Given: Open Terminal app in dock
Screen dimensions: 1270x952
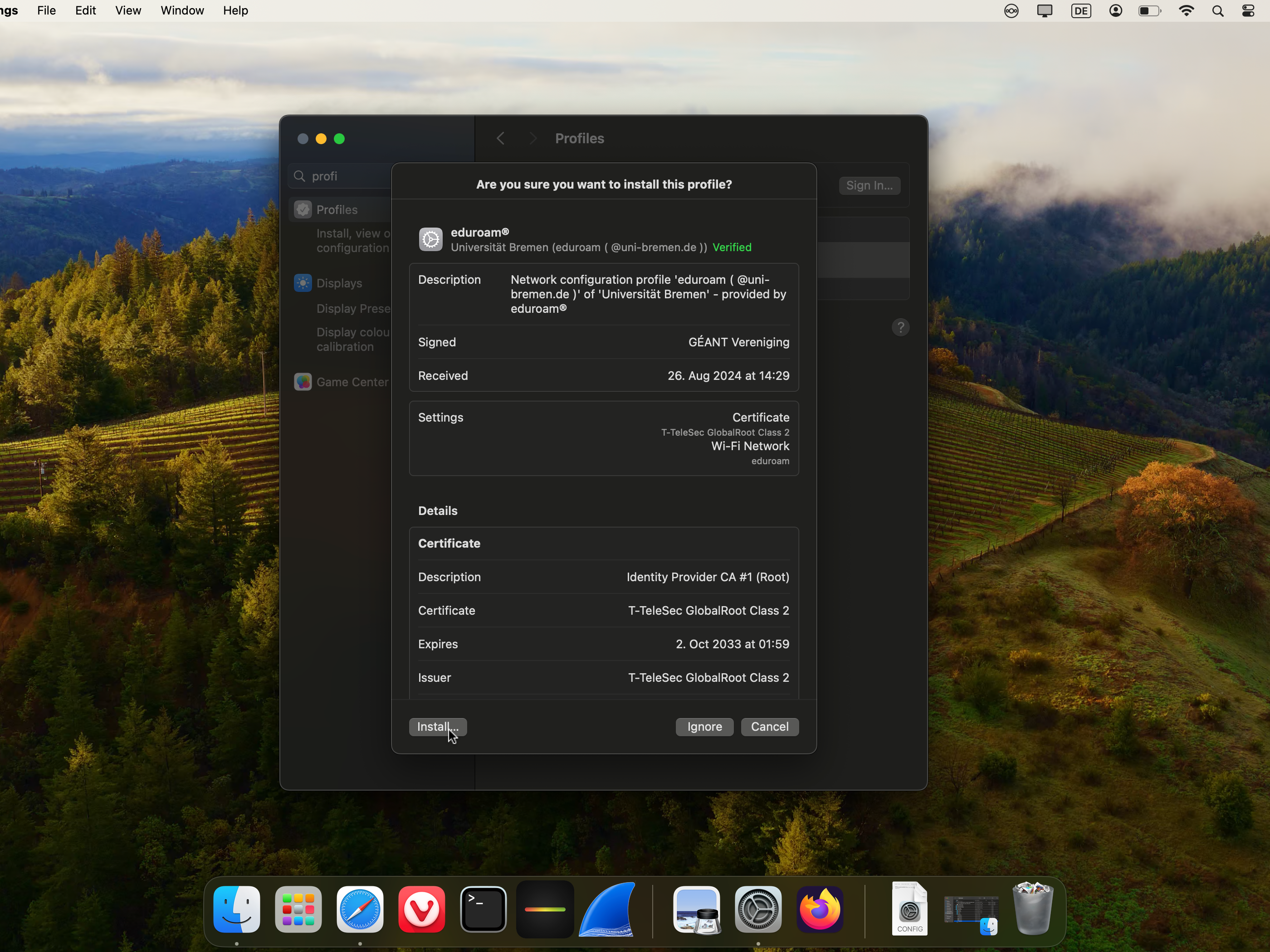Looking at the screenshot, I should 484,909.
